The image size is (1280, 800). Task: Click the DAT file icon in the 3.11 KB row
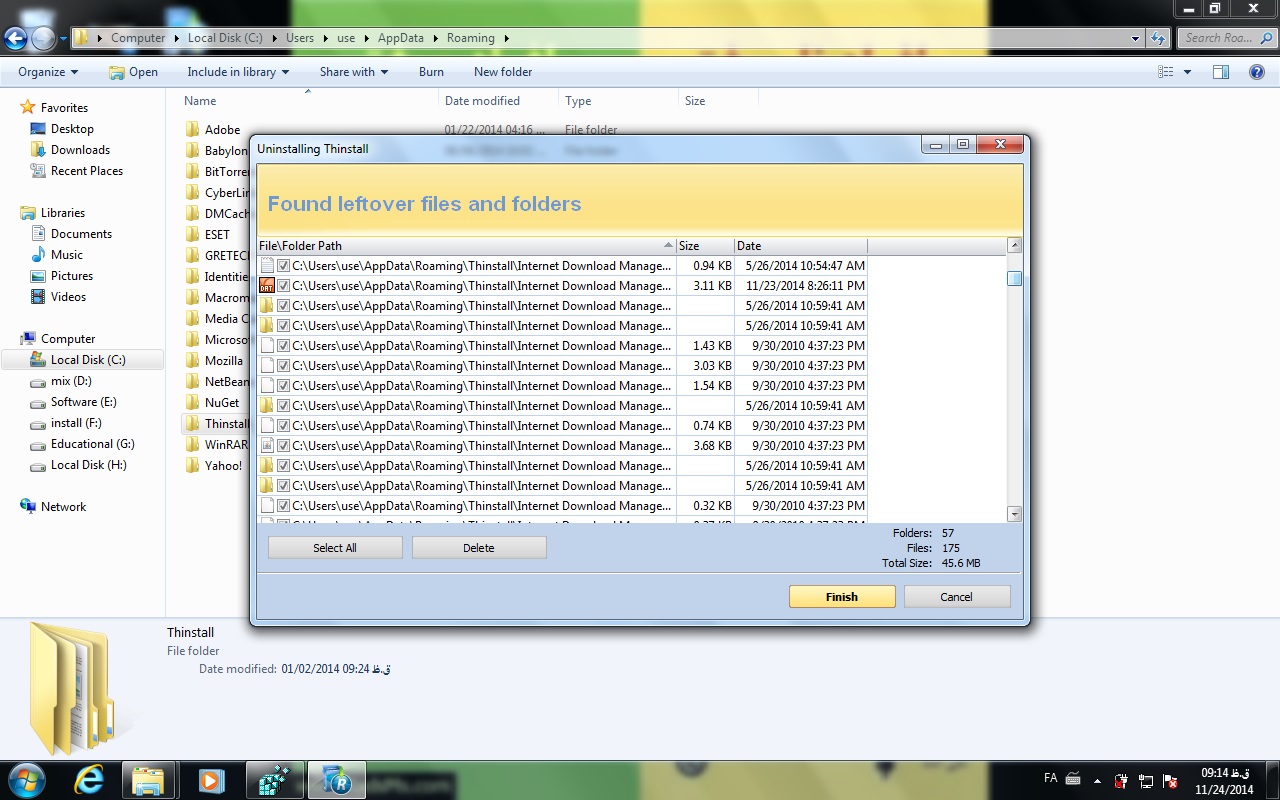point(267,286)
